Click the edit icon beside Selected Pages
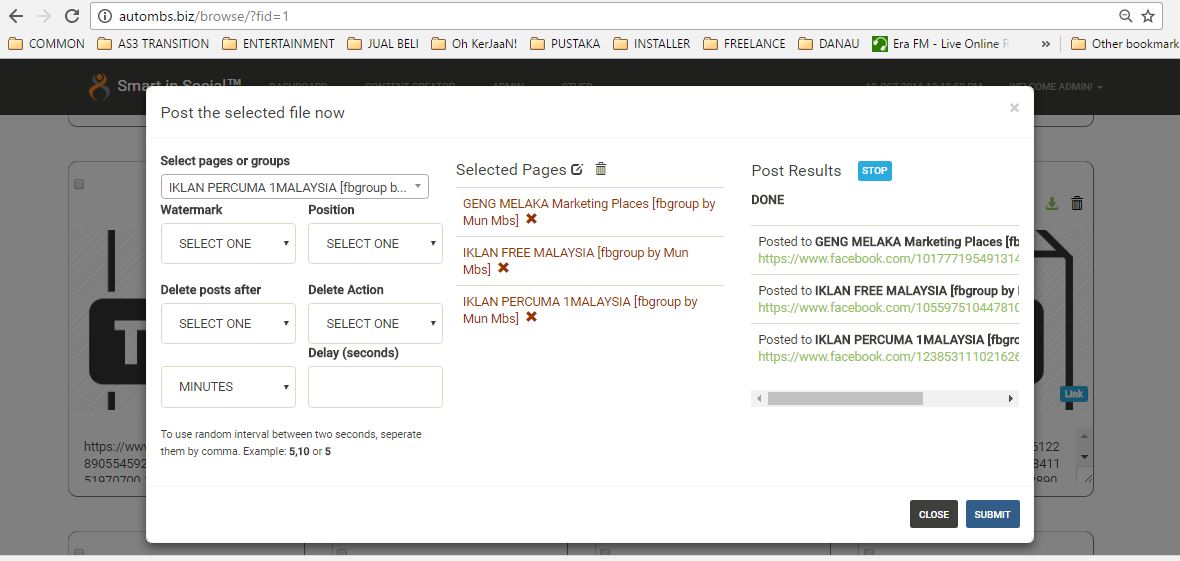This screenshot has width=1180, height=561. (x=577, y=169)
